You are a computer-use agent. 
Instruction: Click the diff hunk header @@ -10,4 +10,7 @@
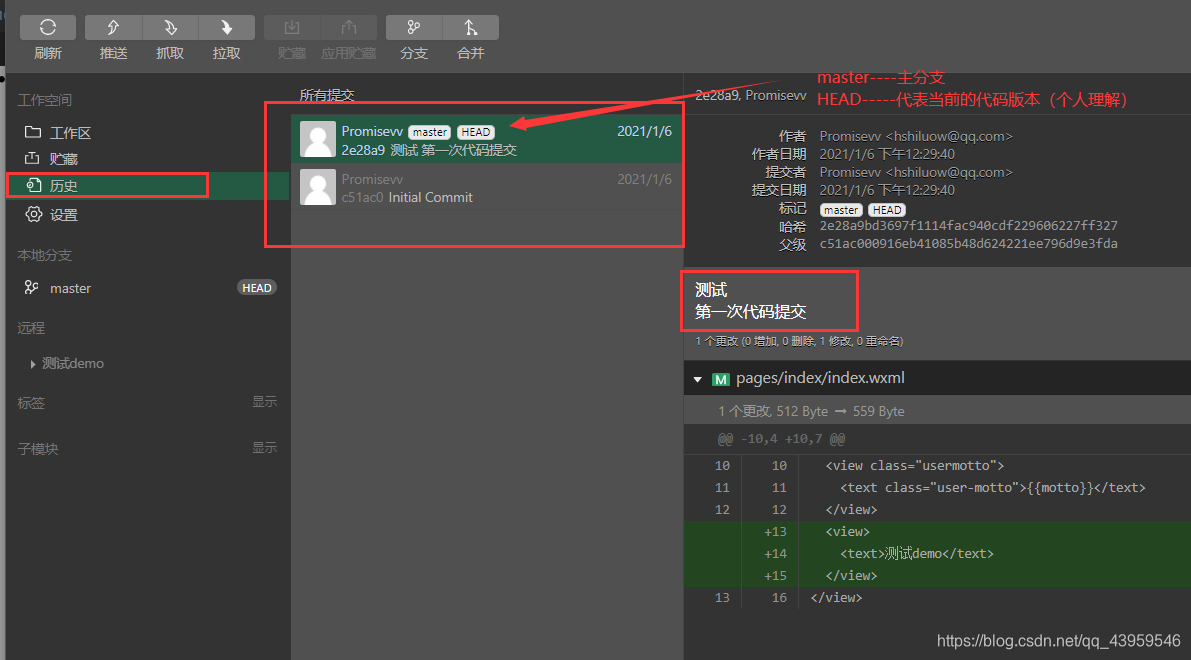point(782,439)
